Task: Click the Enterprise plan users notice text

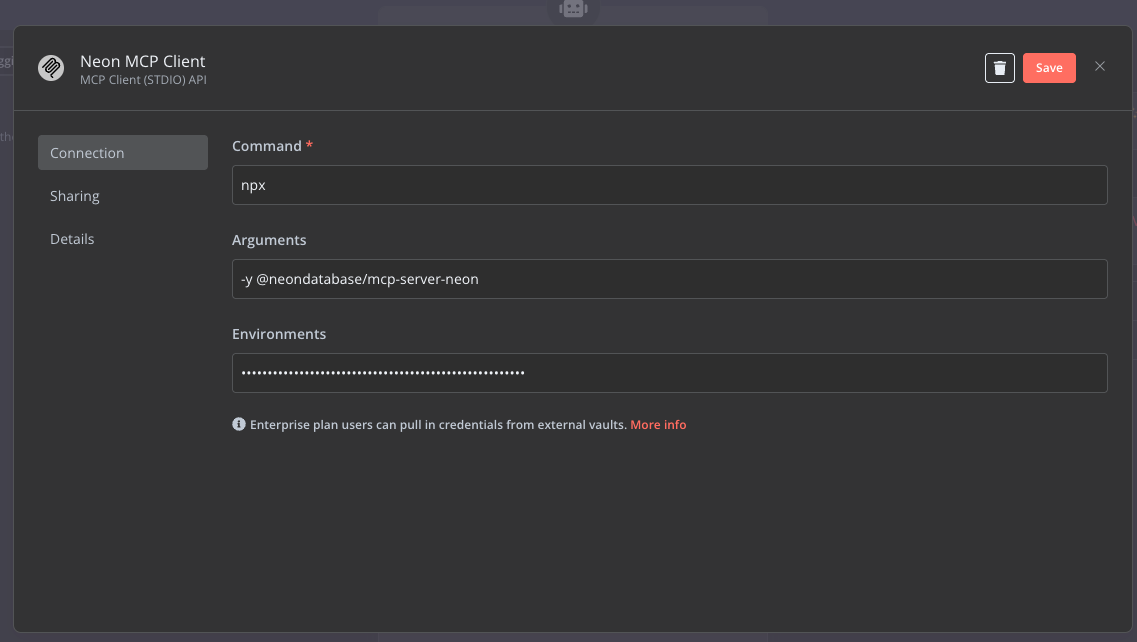Action: click(438, 425)
